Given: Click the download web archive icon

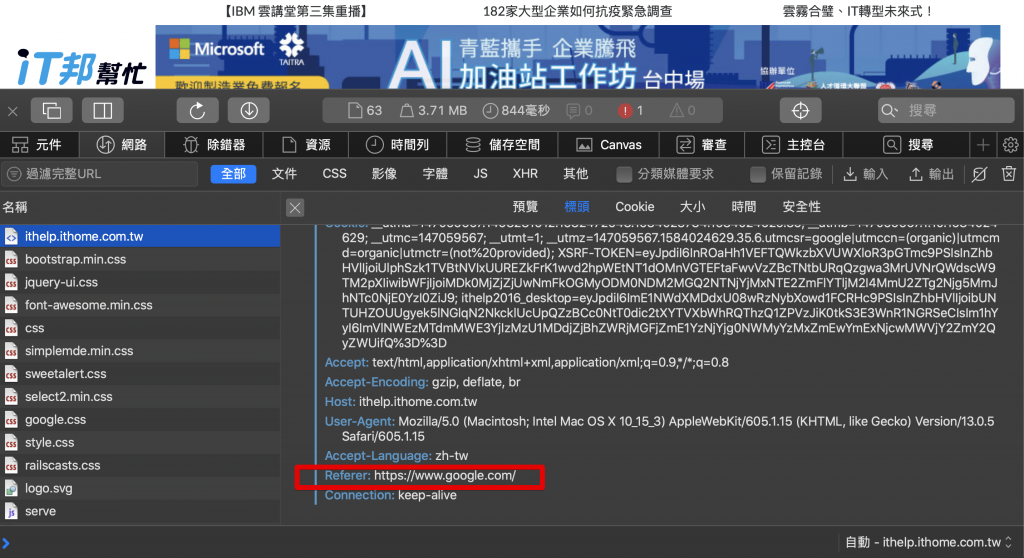Looking at the screenshot, I should coord(249,110).
